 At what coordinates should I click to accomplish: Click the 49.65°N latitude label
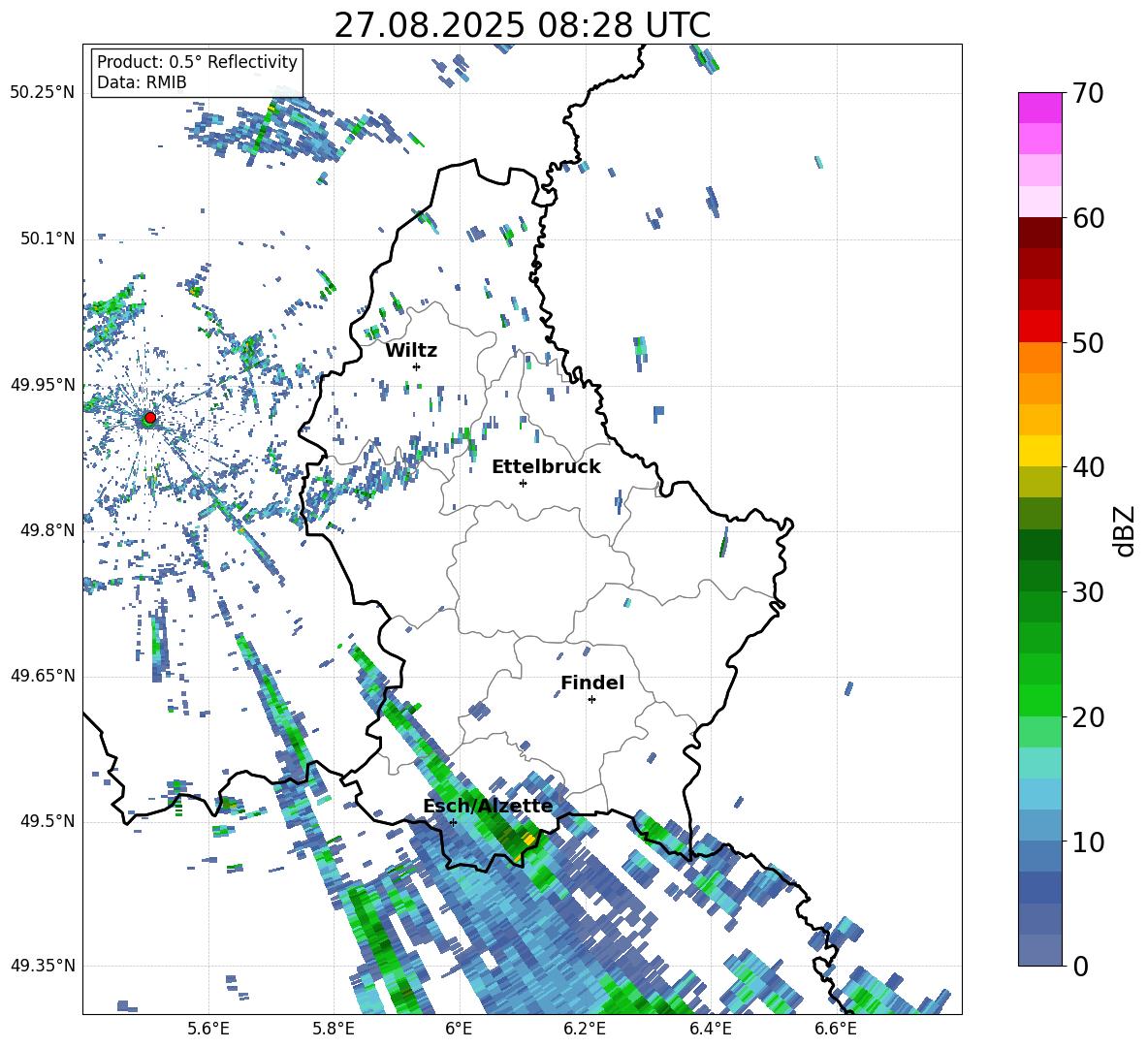[x=43, y=675]
